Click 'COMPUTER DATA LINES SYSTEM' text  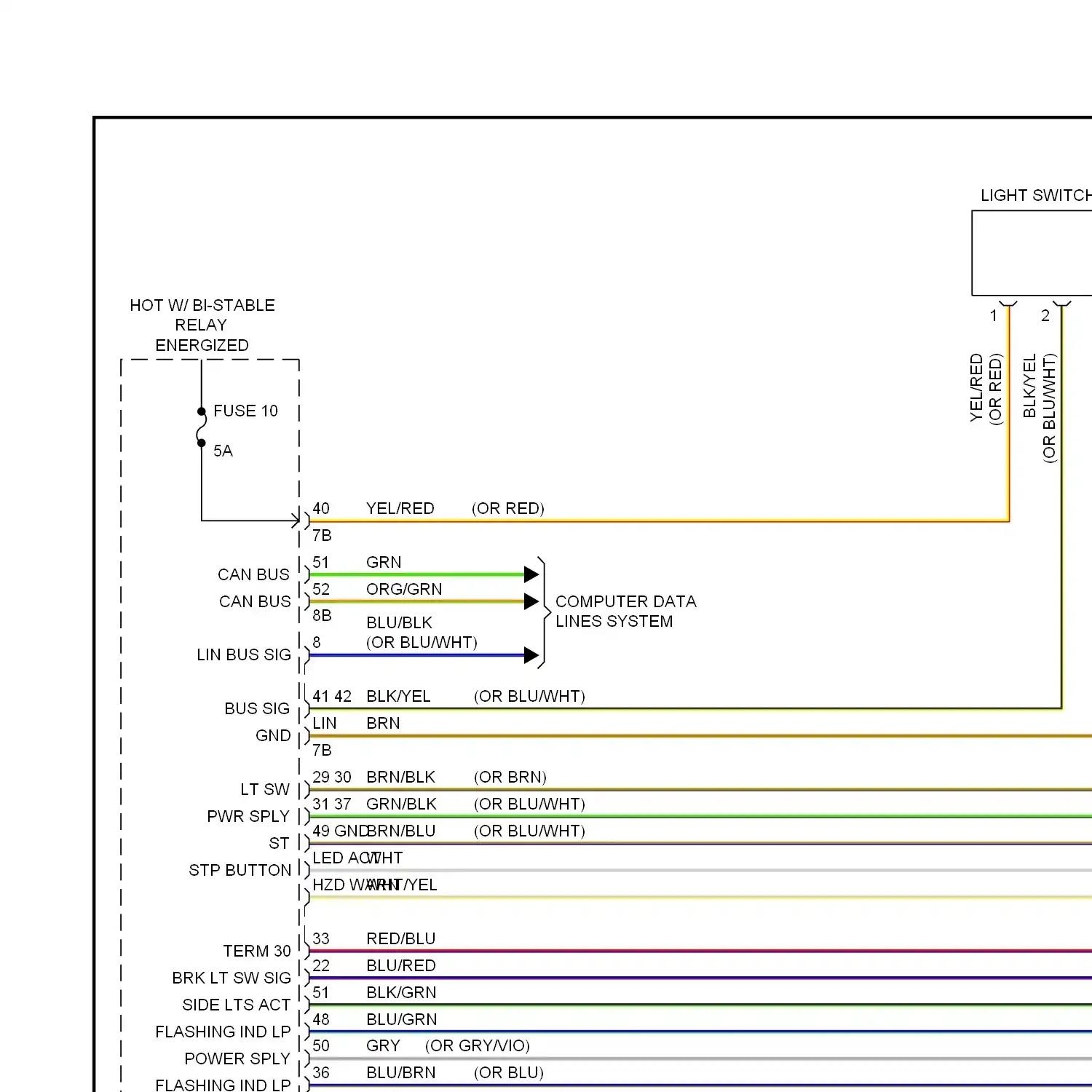coord(625,612)
